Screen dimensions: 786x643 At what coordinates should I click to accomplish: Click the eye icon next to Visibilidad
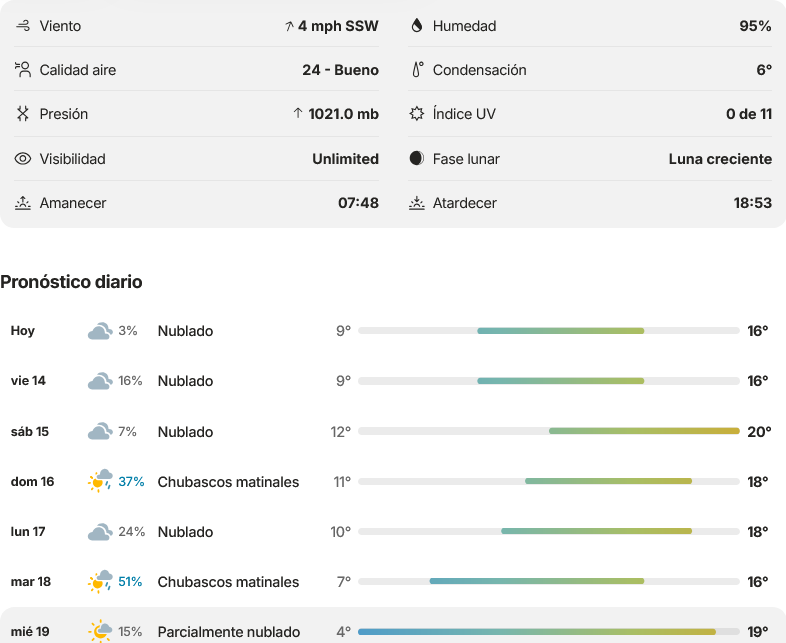click(23, 159)
